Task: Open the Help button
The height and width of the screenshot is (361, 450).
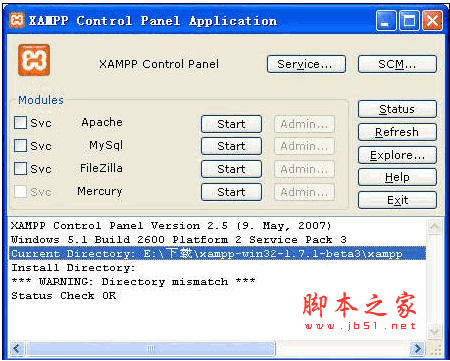Action: tap(397, 177)
